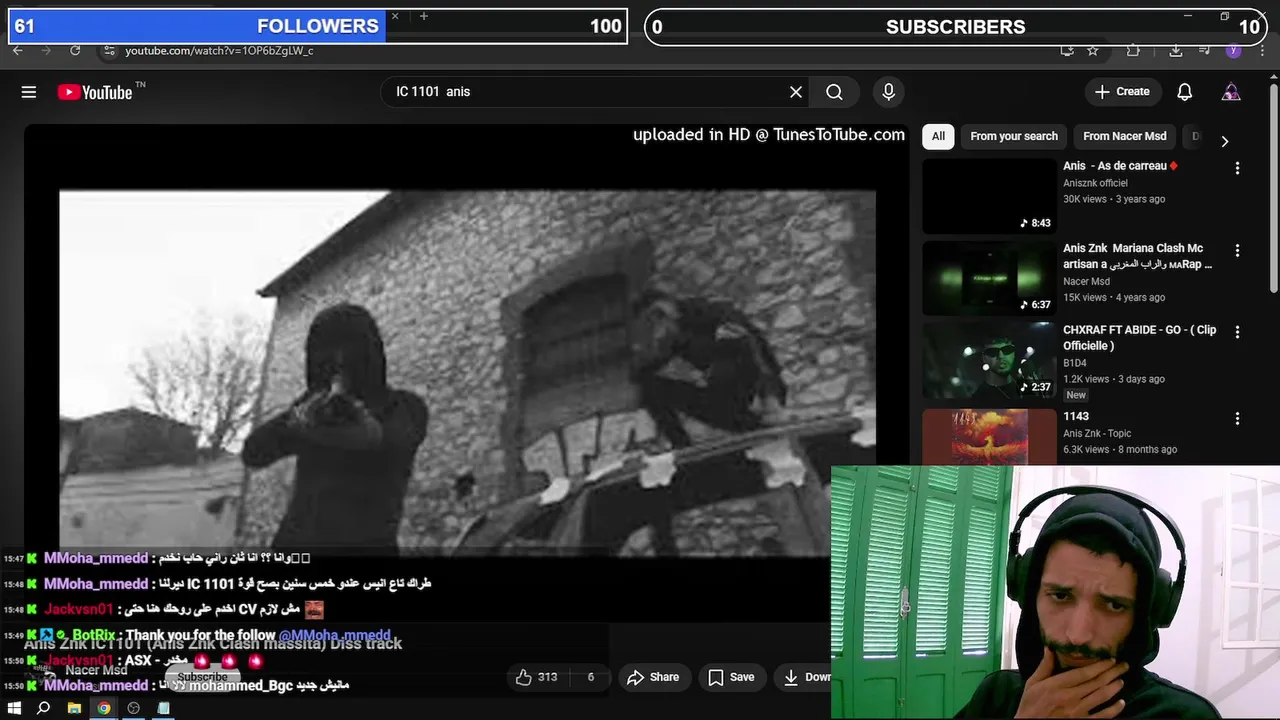Open Windows taskbar search
Image resolution: width=1280 pixels, height=720 pixels.
point(43,708)
